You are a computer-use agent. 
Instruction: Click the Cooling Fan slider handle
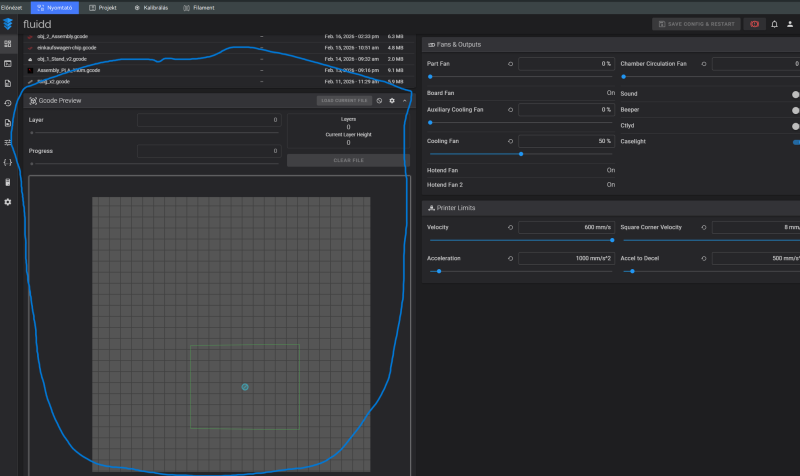coord(521,154)
